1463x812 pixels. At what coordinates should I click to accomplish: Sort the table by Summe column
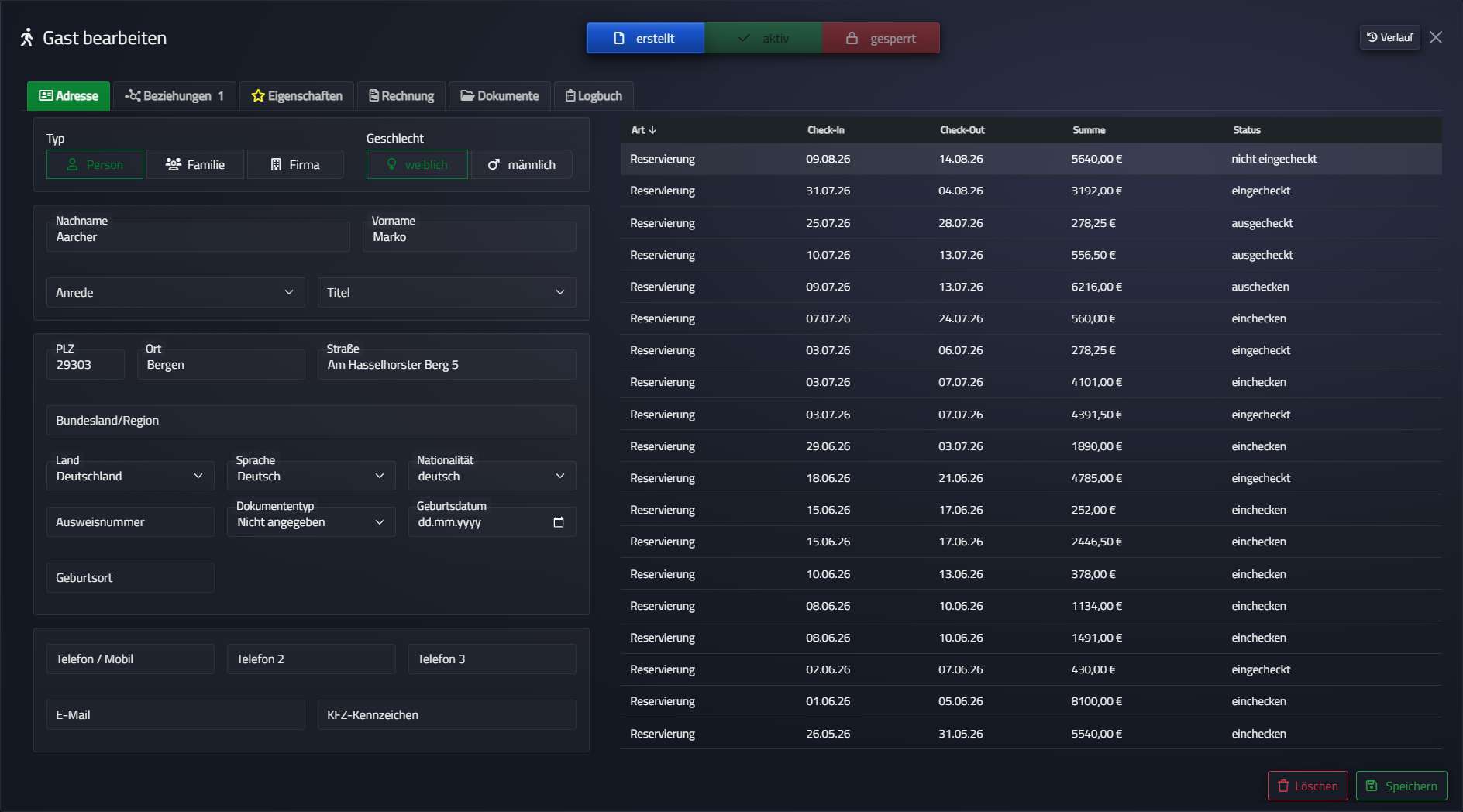[x=1089, y=130]
